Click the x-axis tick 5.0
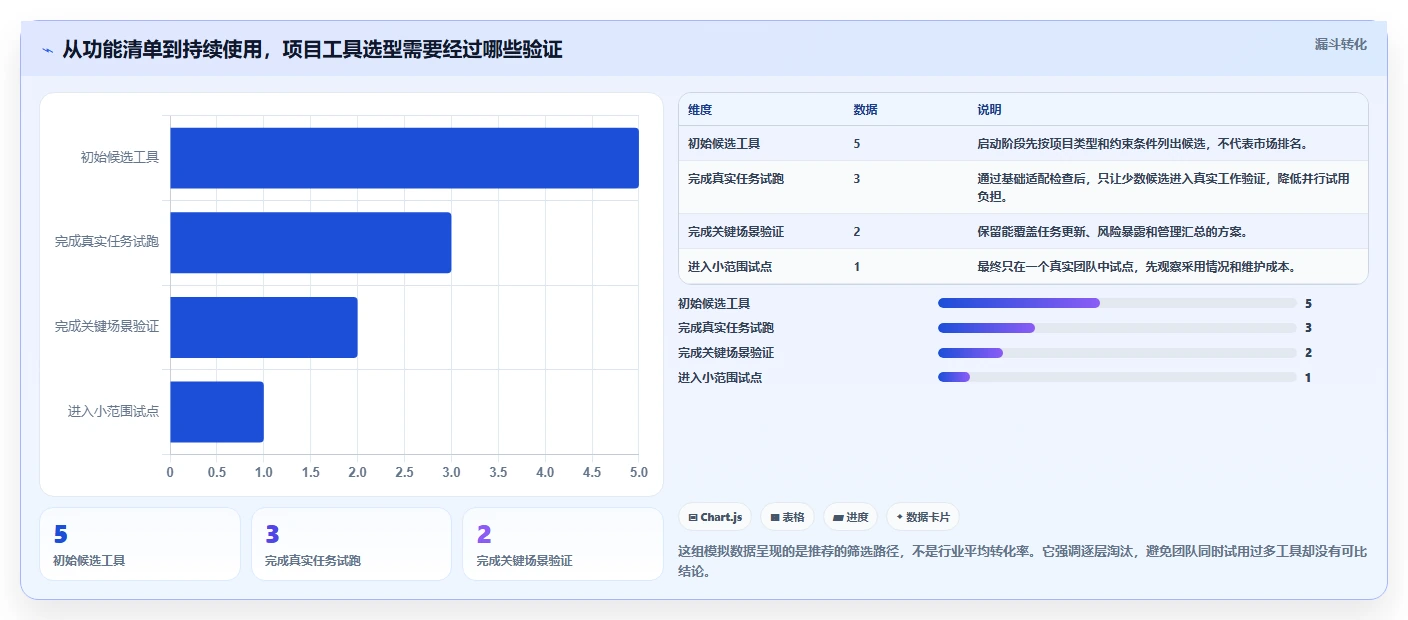 click(638, 472)
